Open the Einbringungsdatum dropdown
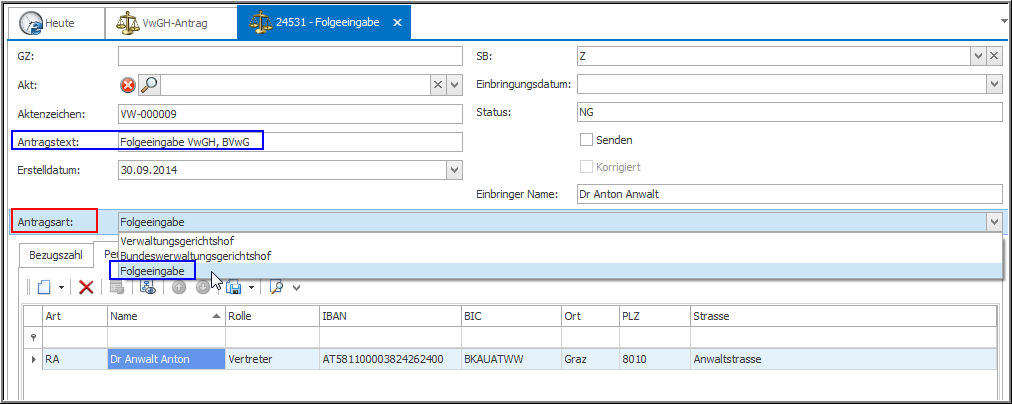The image size is (1012, 404). click(993, 84)
